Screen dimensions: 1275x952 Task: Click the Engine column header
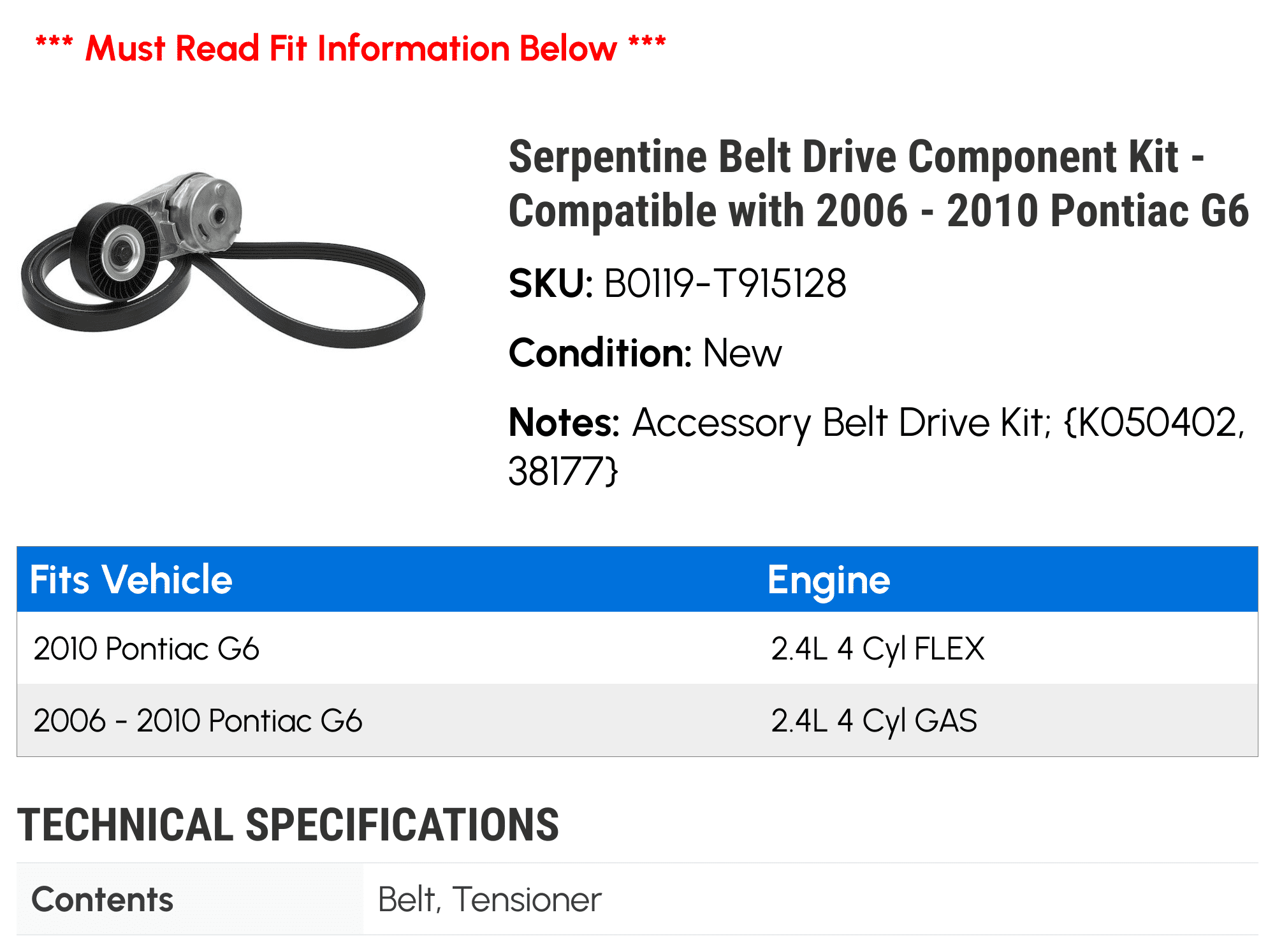click(829, 580)
